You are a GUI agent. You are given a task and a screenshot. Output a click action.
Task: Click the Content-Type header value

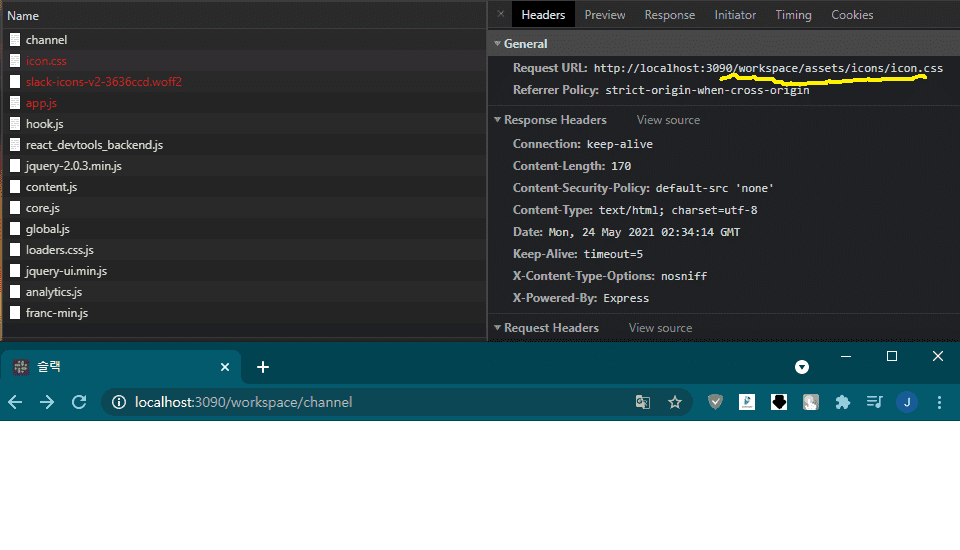[678, 210]
